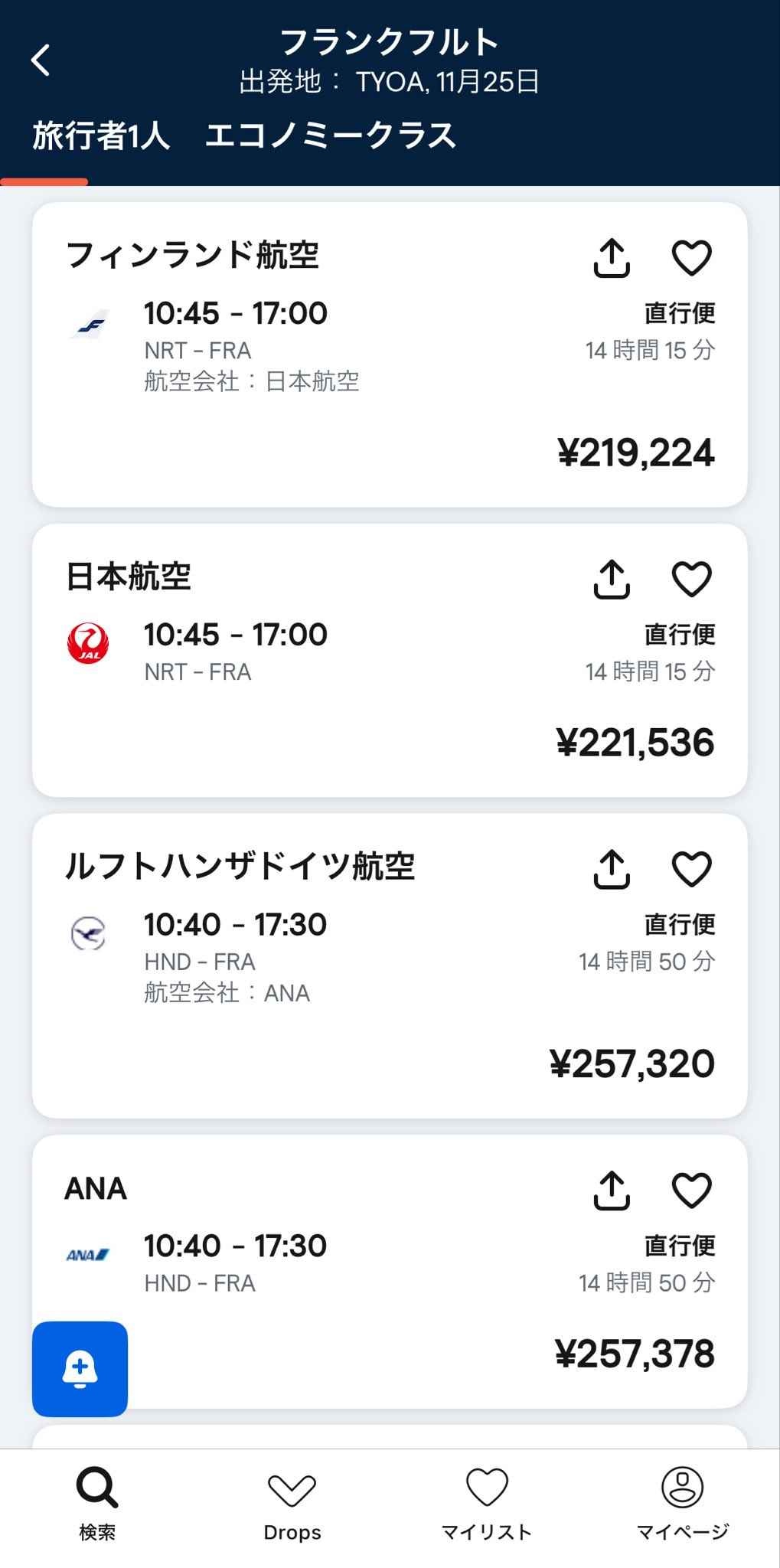Tap the back arrow in the header
Image resolution: width=780 pixels, height=1568 pixels.
41,60
